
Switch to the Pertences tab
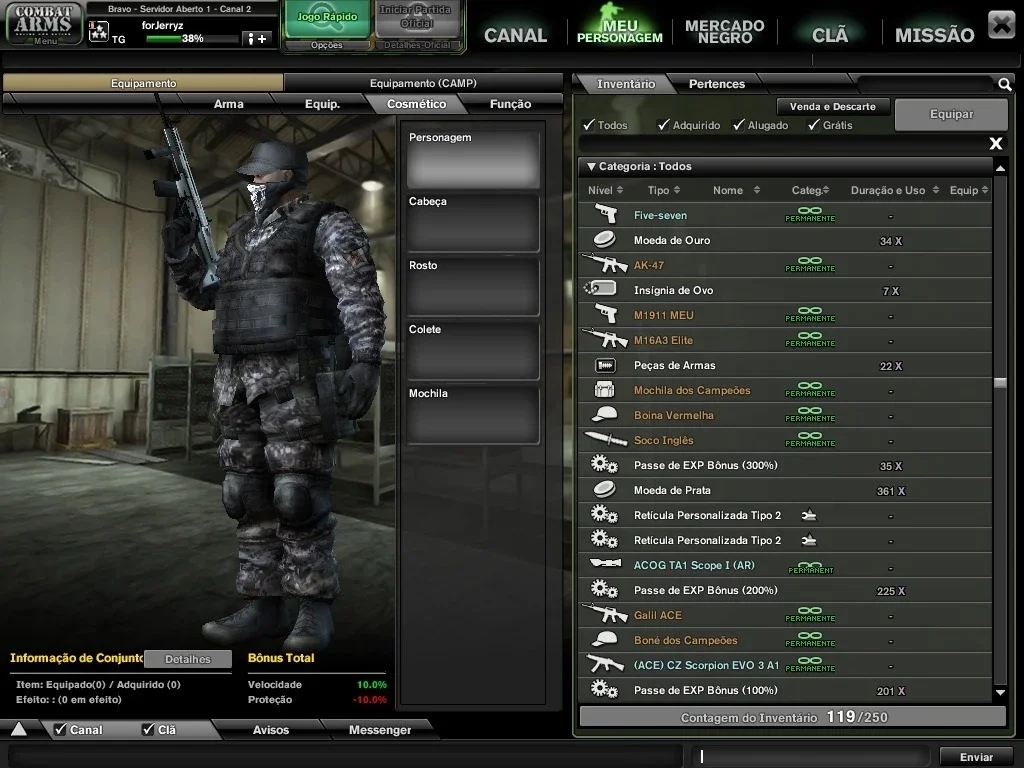point(716,84)
